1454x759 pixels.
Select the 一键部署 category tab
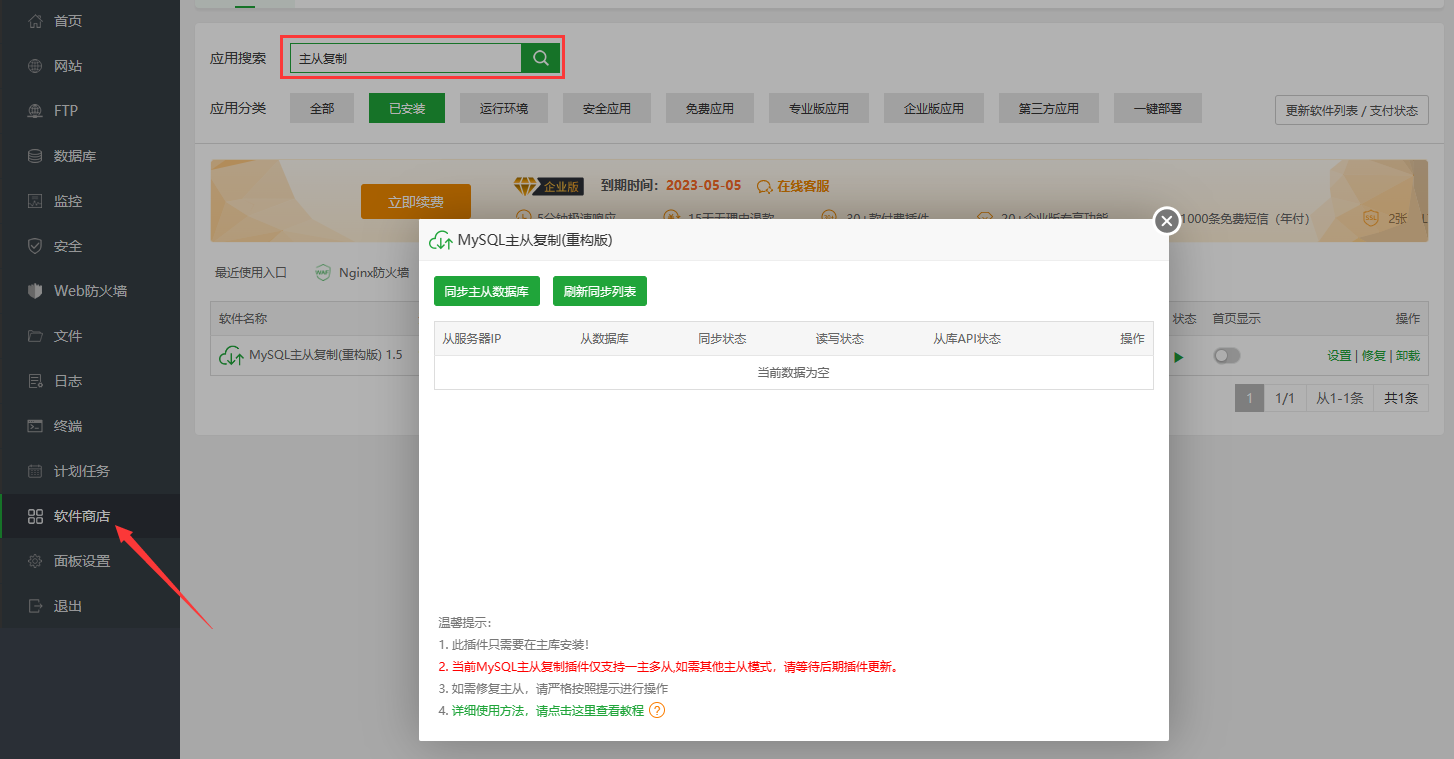click(x=1158, y=108)
